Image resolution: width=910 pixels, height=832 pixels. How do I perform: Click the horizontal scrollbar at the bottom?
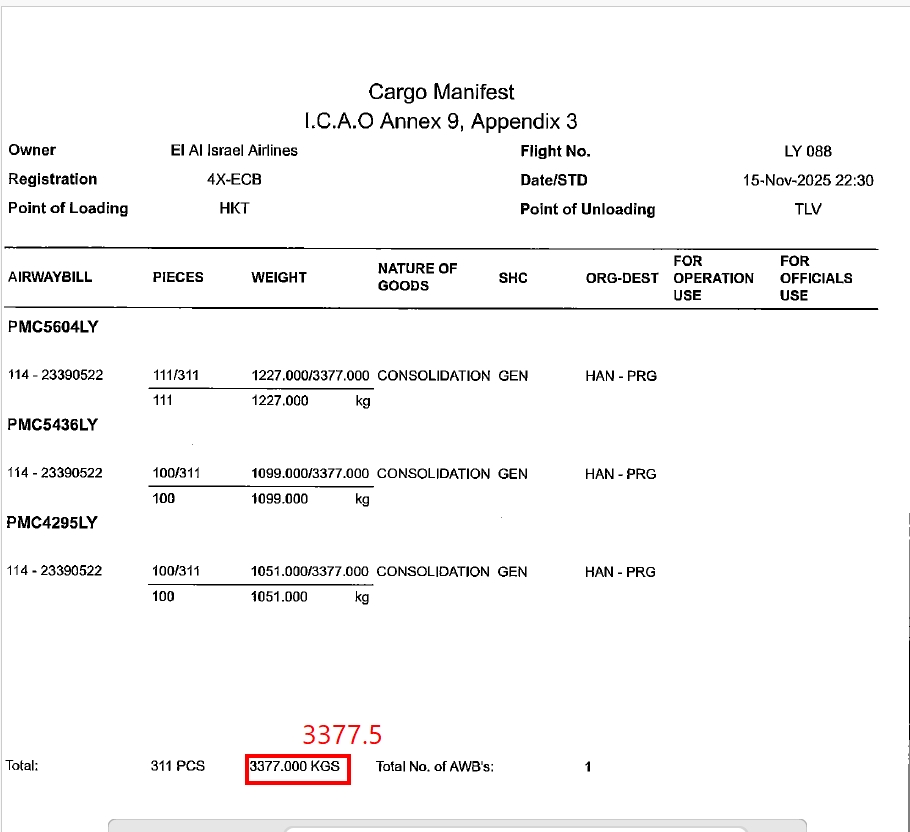coord(456,826)
